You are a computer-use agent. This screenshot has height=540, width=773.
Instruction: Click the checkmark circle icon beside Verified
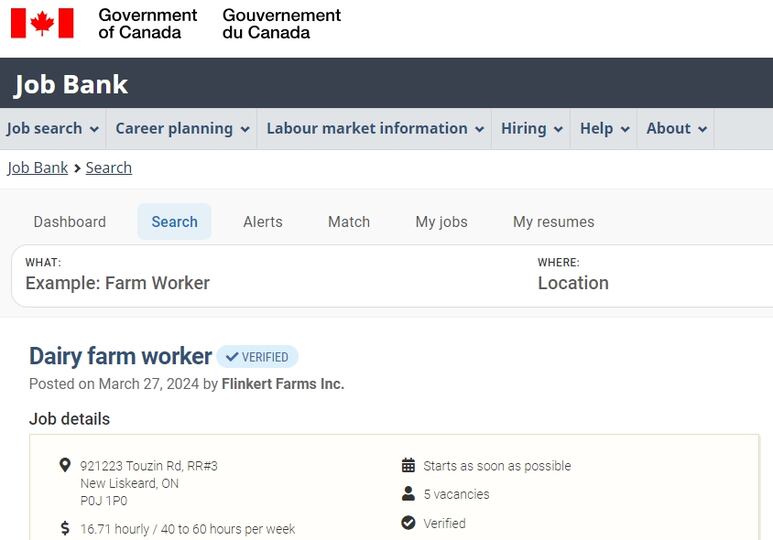coord(408,522)
